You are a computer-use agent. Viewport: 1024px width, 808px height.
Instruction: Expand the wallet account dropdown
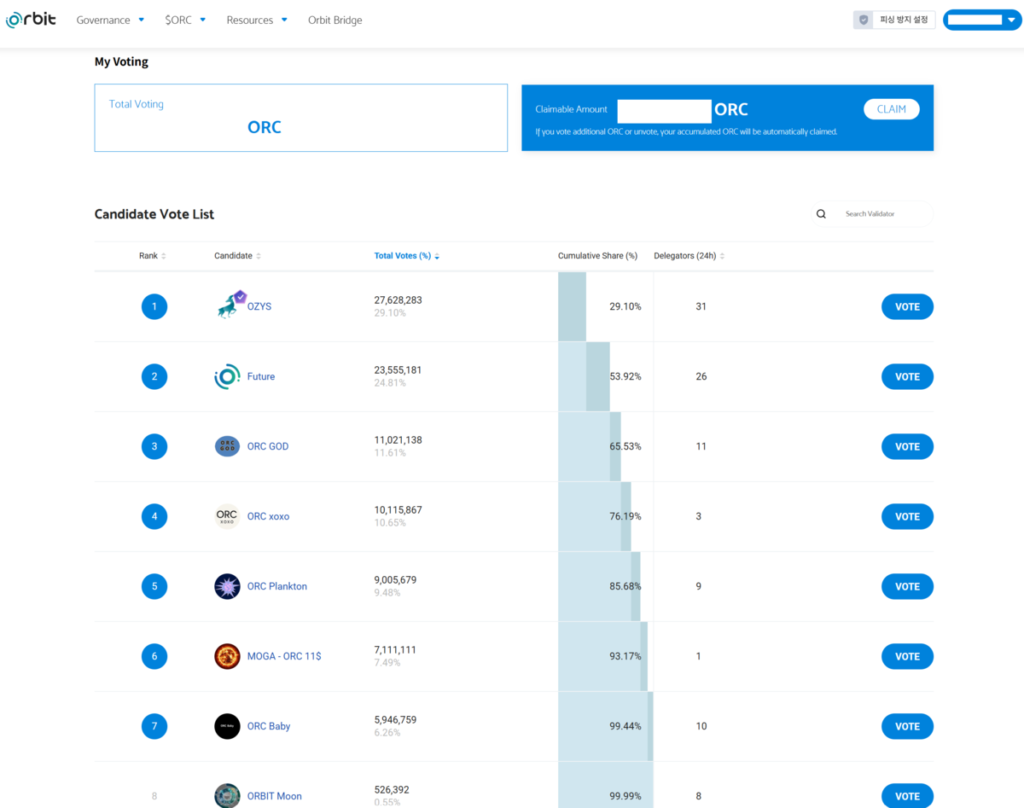[982, 20]
